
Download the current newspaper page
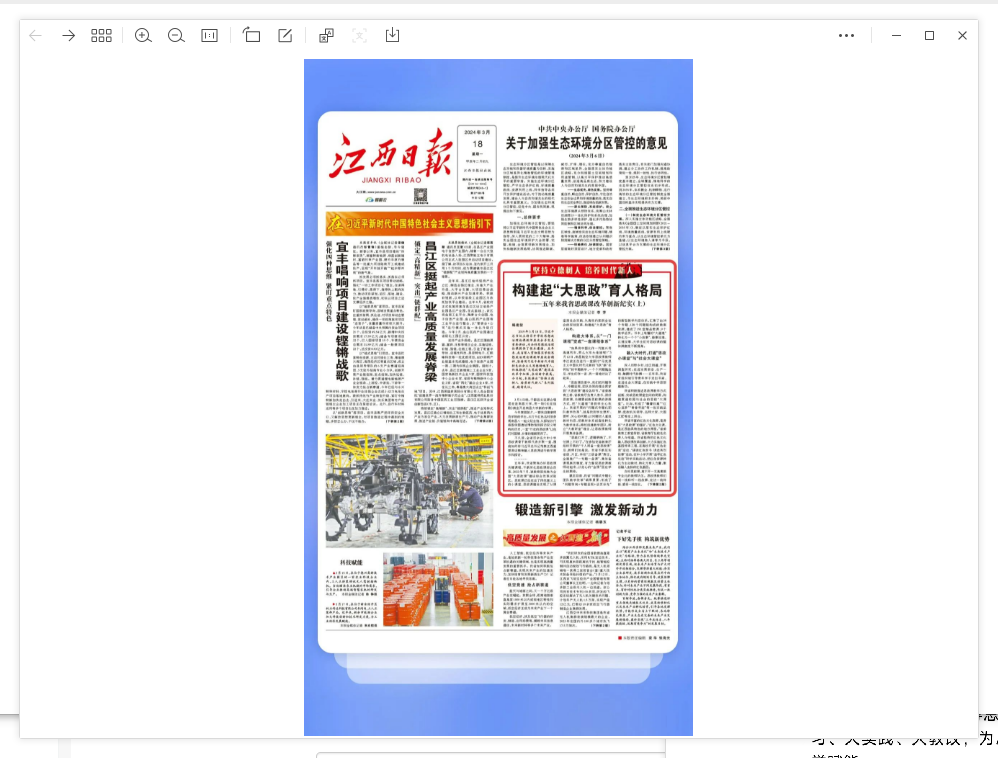pos(392,35)
